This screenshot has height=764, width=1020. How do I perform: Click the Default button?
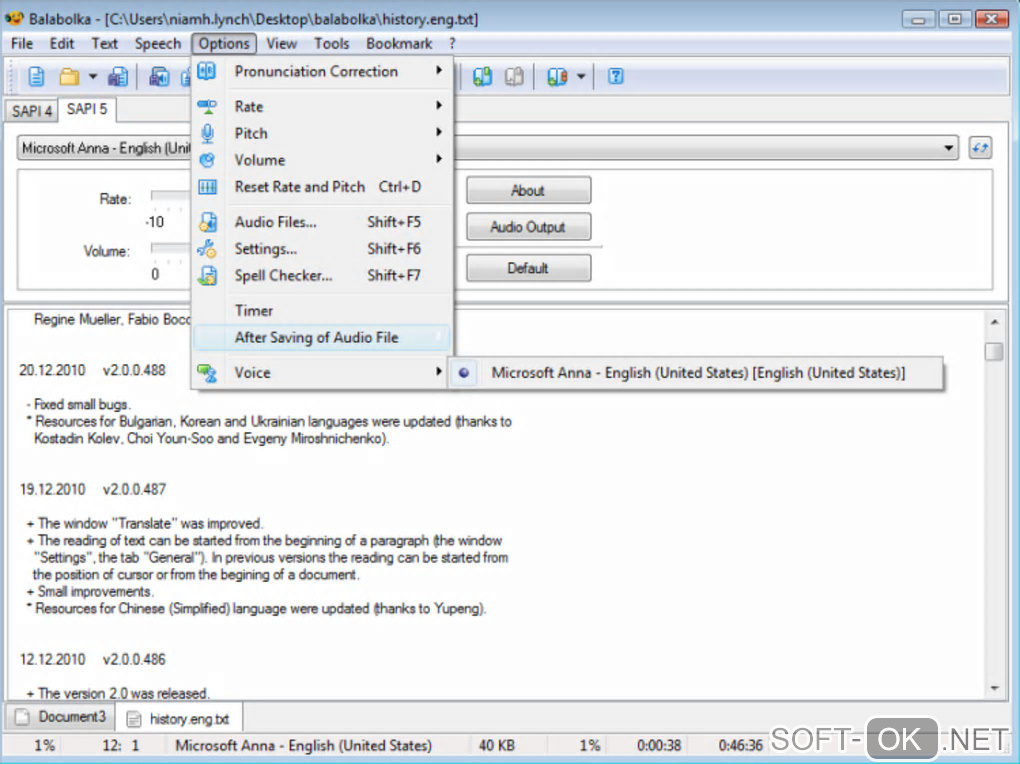point(528,268)
